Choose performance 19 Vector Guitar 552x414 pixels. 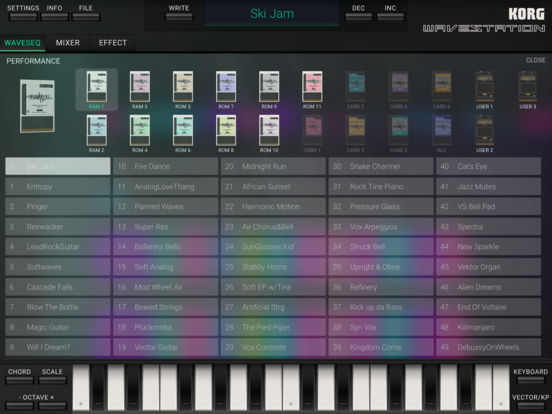(x=165, y=347)
